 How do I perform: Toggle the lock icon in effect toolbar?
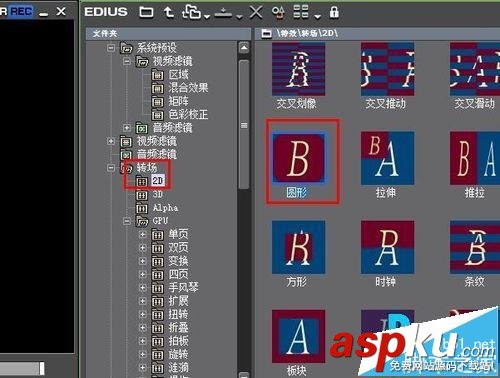(334, 12)
